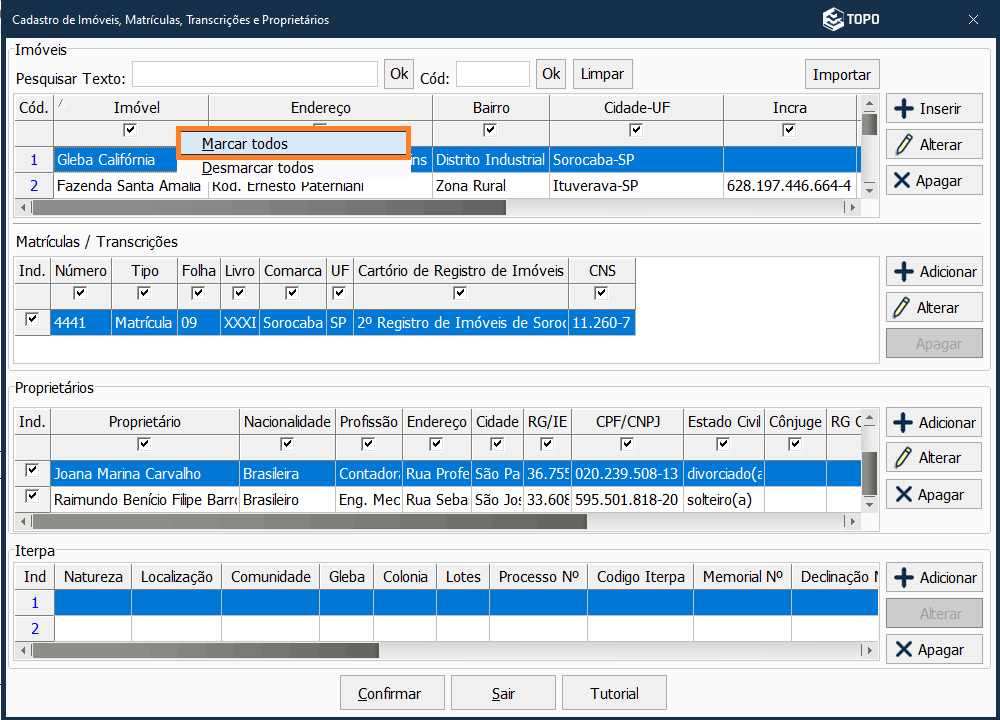
Task: Click the Alterar pencil icon for Matrículas
Action: [903, 308]
